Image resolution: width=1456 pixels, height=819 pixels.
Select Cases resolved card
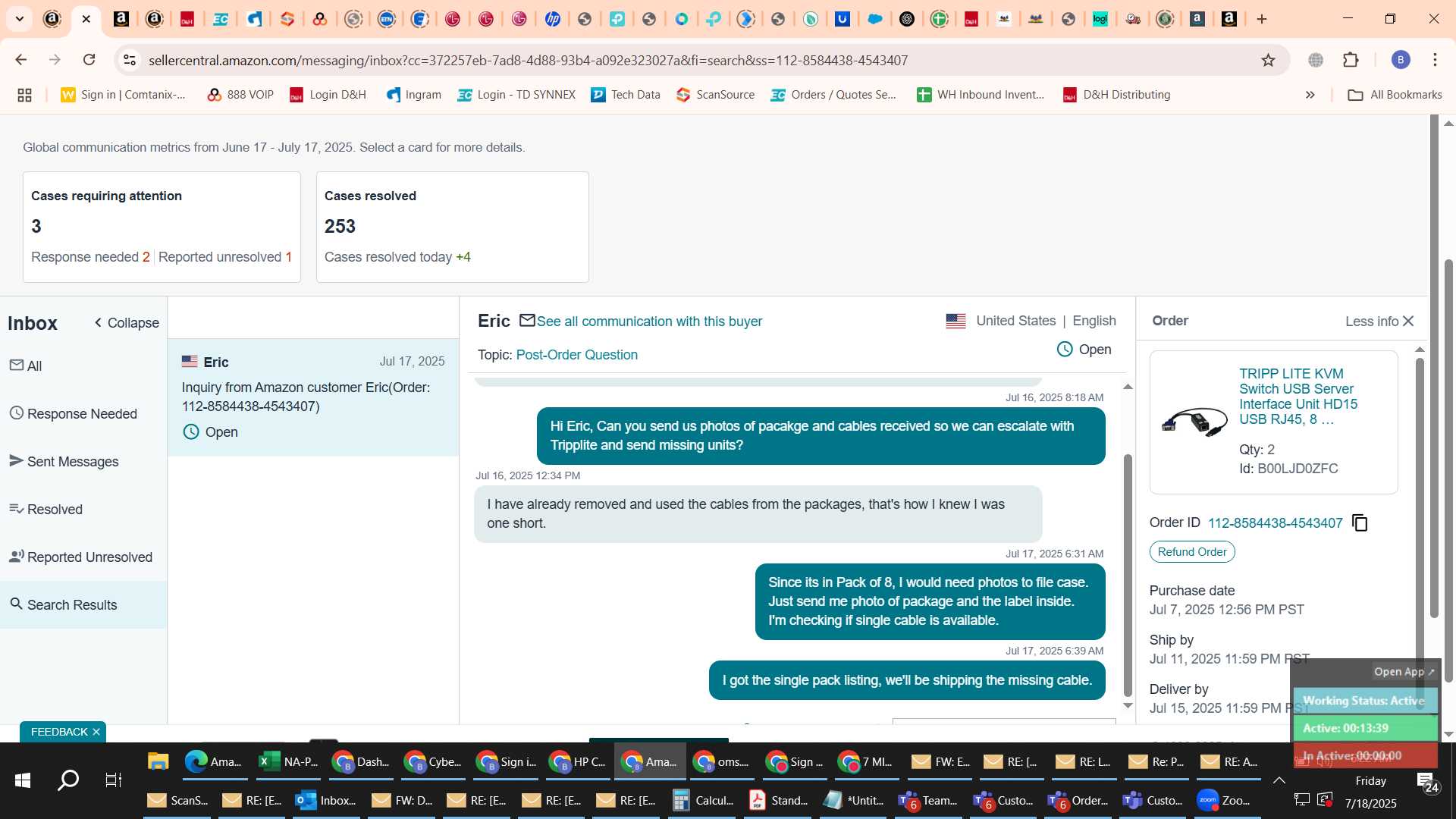click(452, 227)
